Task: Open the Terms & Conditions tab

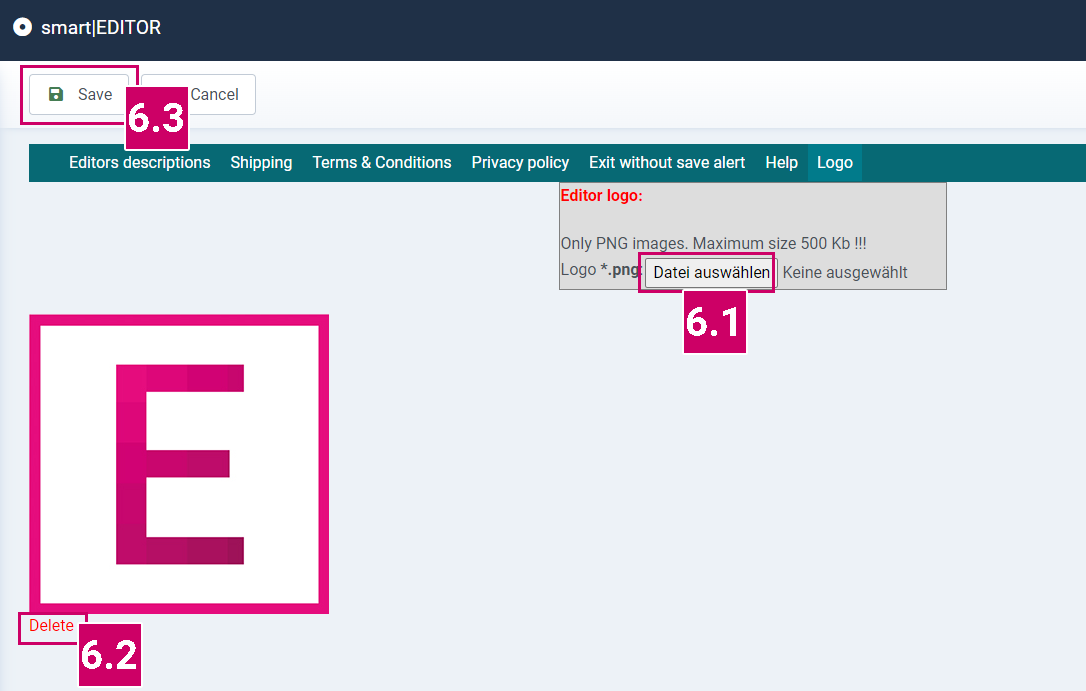Action: [382, 163]
